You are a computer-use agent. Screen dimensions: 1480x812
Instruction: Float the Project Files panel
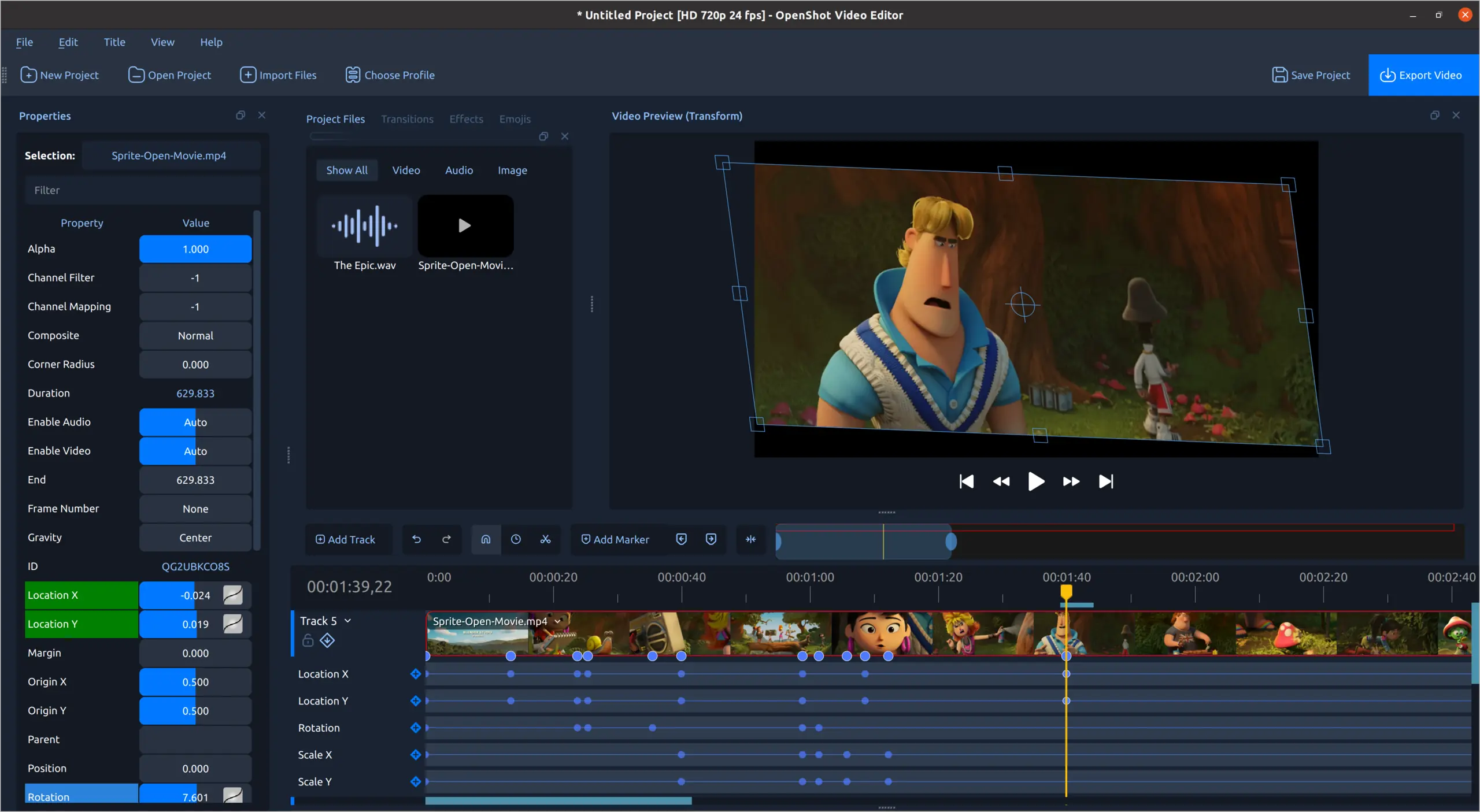coord(543,136)
